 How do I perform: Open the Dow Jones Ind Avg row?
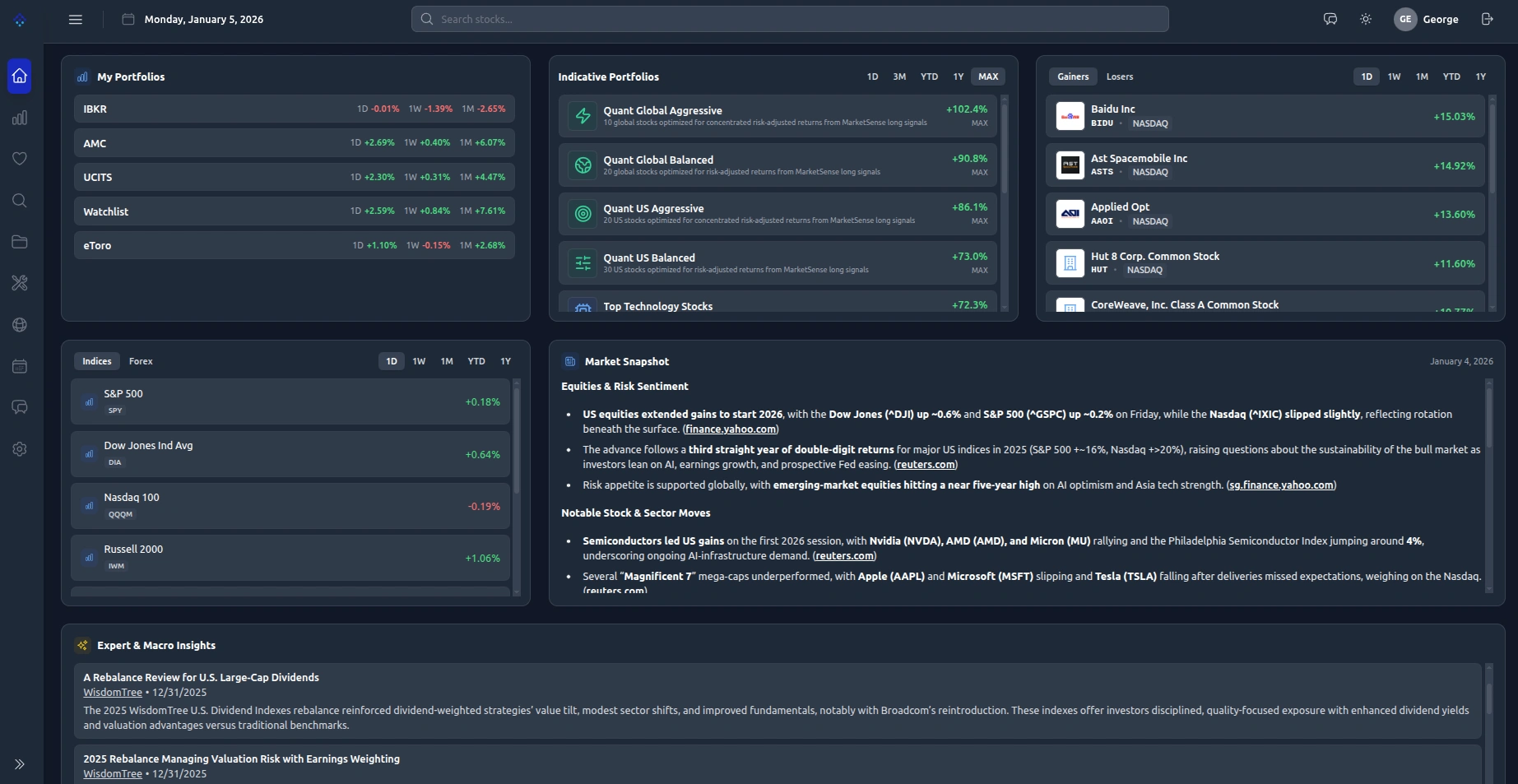(x=290, y=454)
